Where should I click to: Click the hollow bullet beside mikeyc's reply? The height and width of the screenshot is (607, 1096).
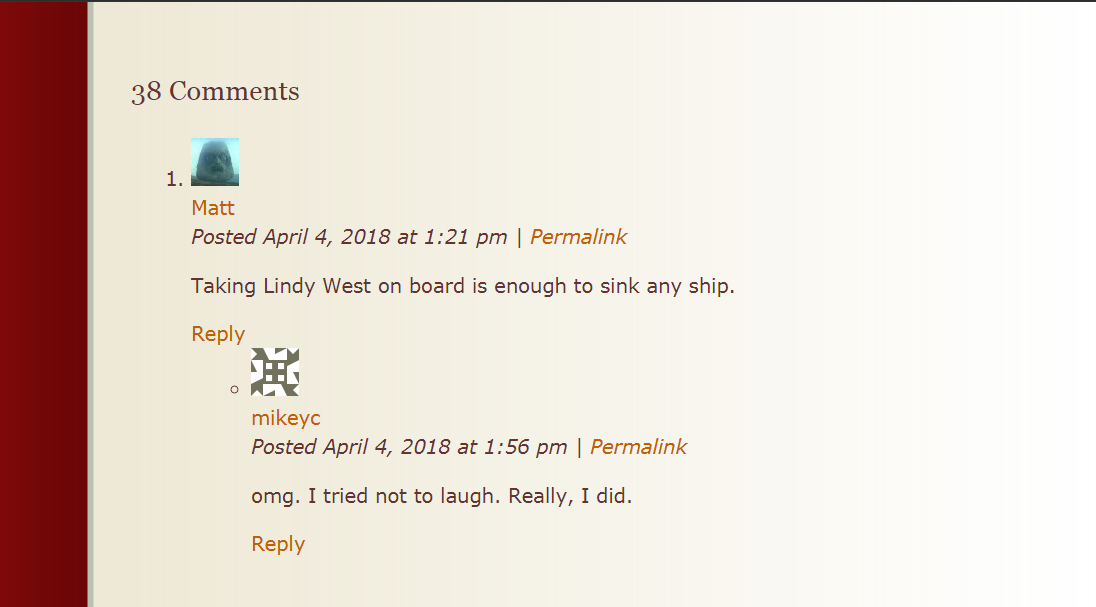pos(235,389)
